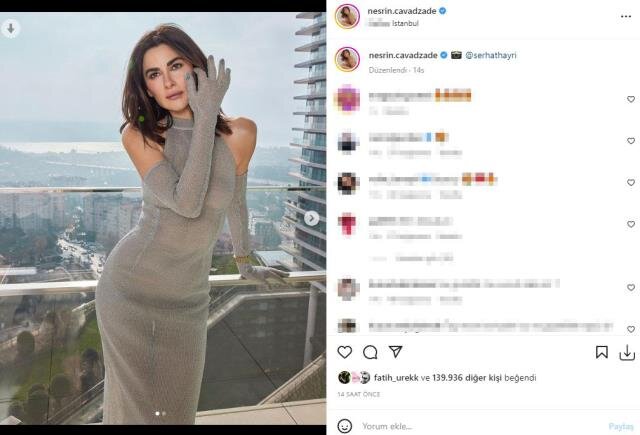Like the post with the heart icon
This screenshot has height=435, width=640.
tap(344, 352)
